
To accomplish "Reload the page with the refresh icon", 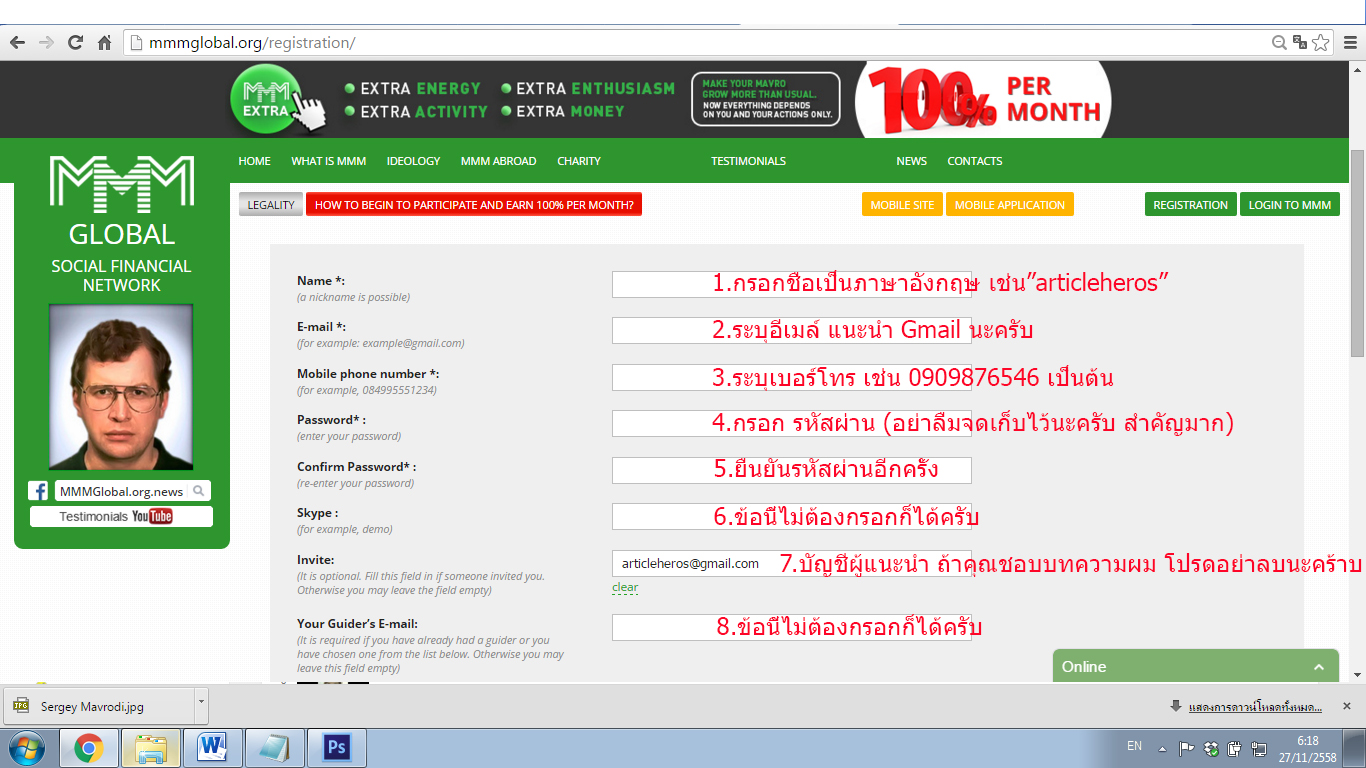I will [x=75, y=43].
